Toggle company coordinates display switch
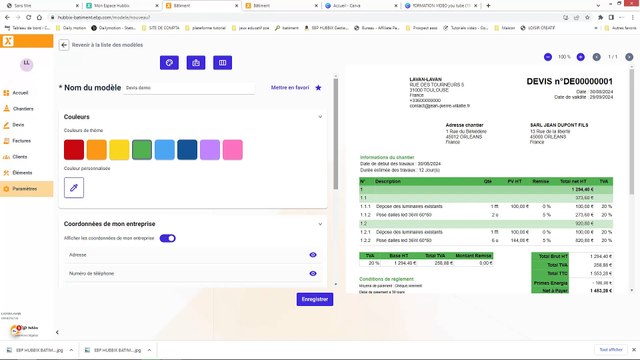Screen dimensions: 640x360 167,238
